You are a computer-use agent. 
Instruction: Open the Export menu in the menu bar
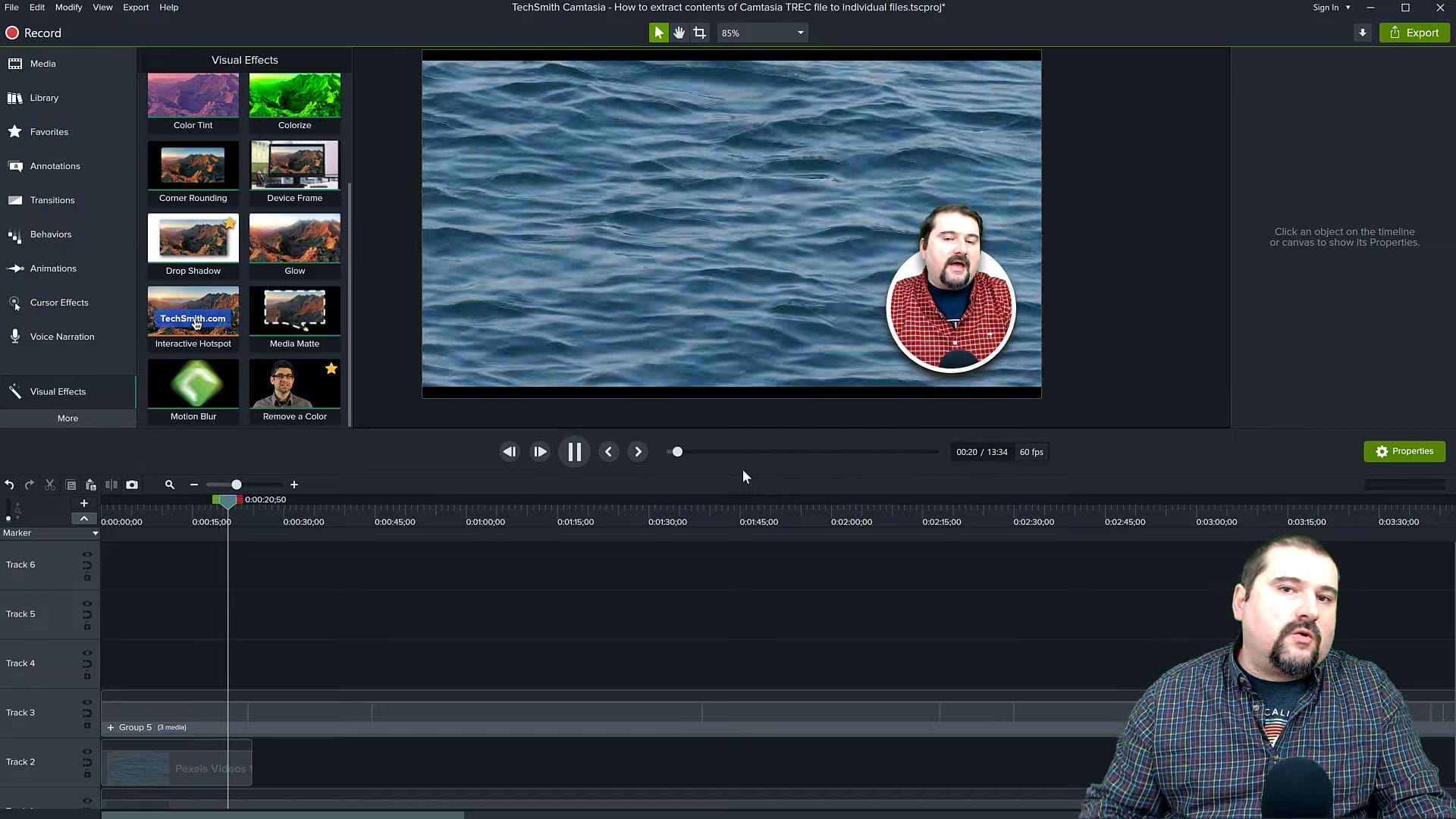(x=136, y=7)
